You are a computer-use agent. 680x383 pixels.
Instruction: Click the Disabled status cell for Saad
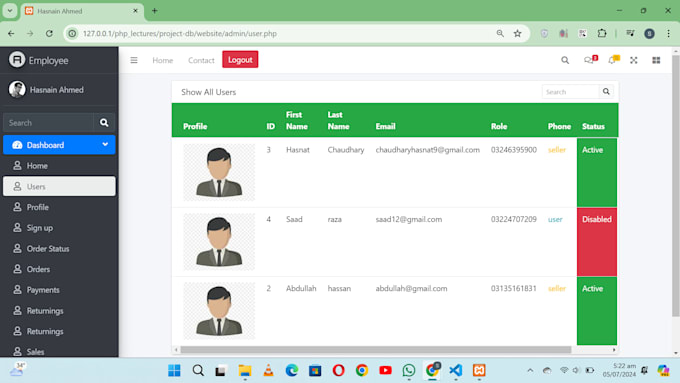(597, 242)
